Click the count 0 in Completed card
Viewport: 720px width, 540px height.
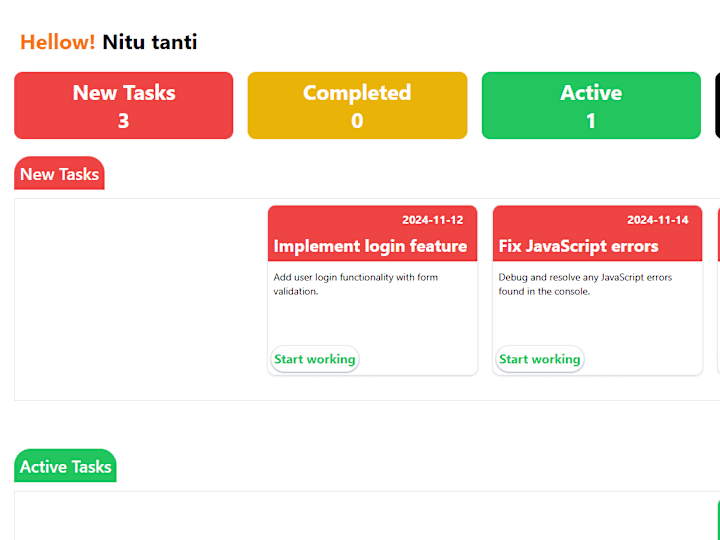point(357,121)
